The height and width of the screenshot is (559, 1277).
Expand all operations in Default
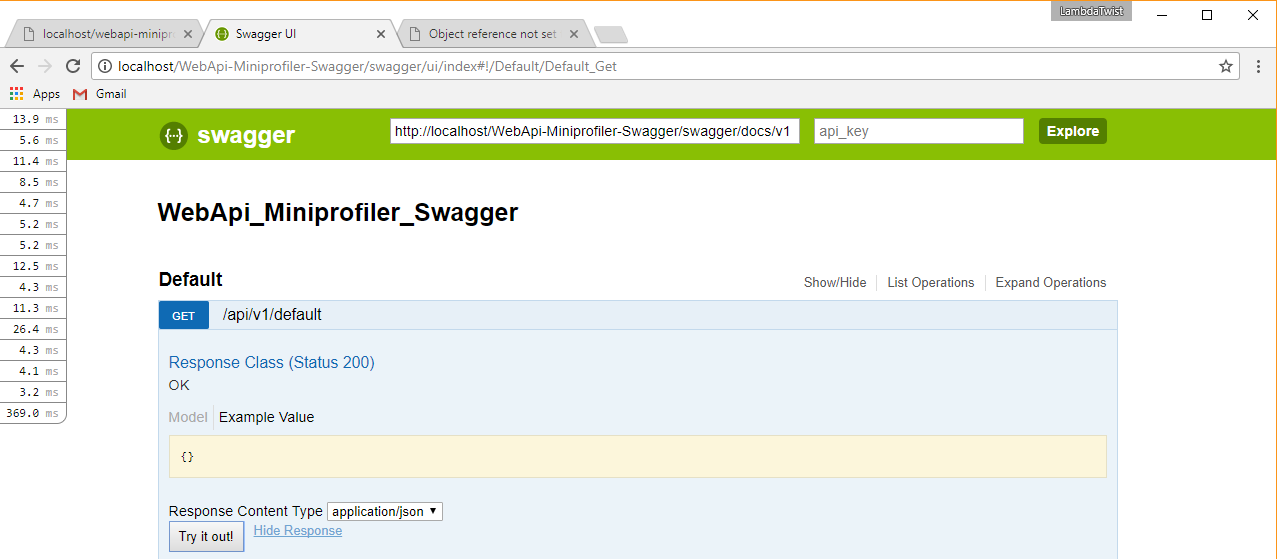point(1050,283)
